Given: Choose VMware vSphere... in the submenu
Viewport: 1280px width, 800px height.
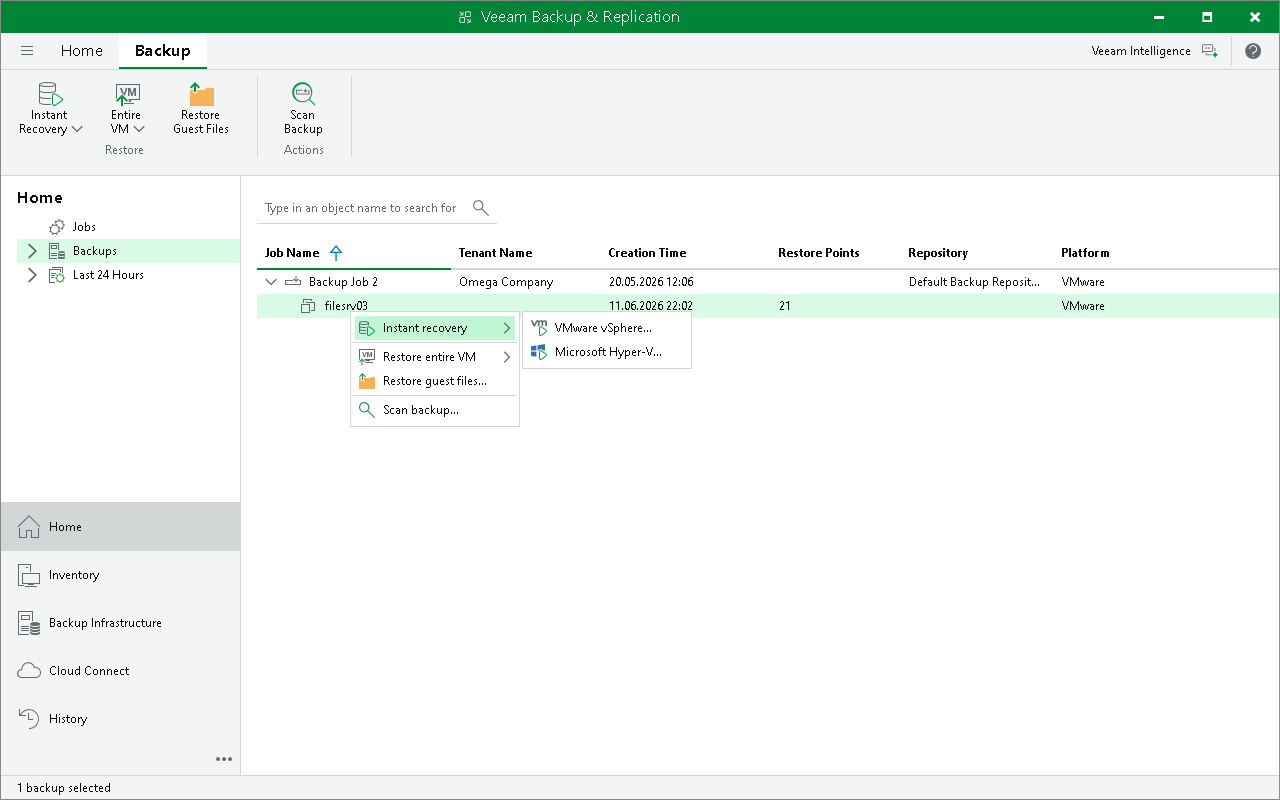Looking at the screenshot, I should [606, 328].
